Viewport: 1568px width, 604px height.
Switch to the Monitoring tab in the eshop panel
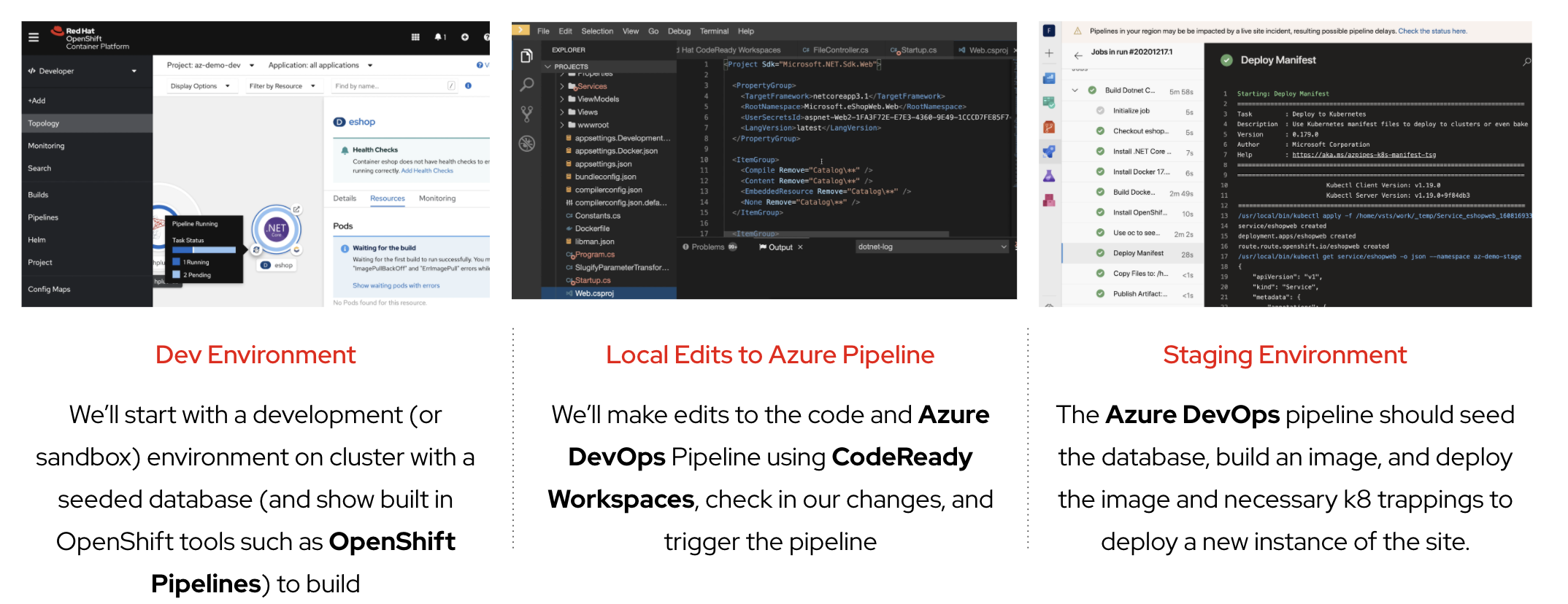(x=437, y=198)
